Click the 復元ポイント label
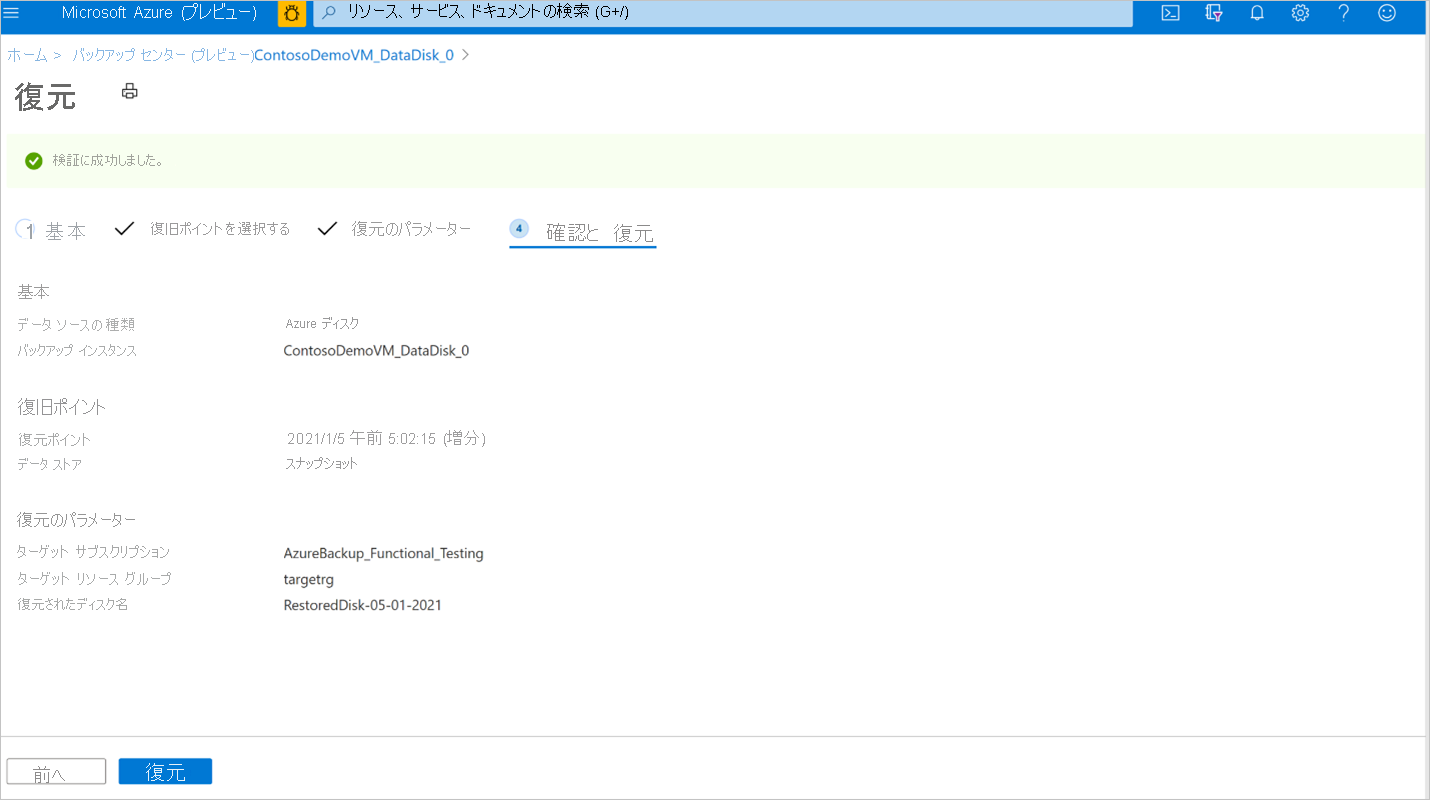1430x800 pixels. (54, 440)
